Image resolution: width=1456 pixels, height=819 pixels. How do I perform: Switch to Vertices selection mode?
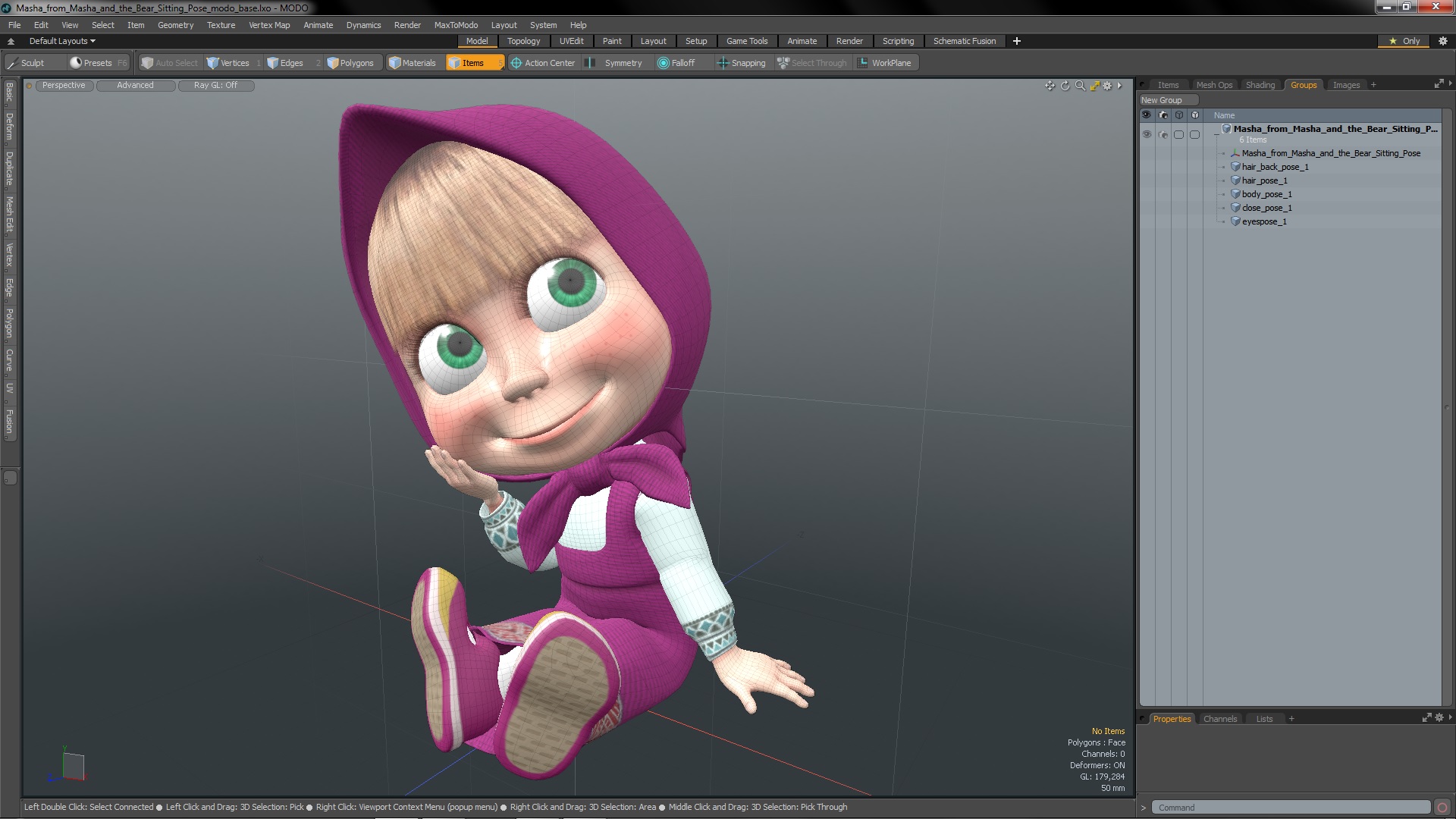click(228, 63)
